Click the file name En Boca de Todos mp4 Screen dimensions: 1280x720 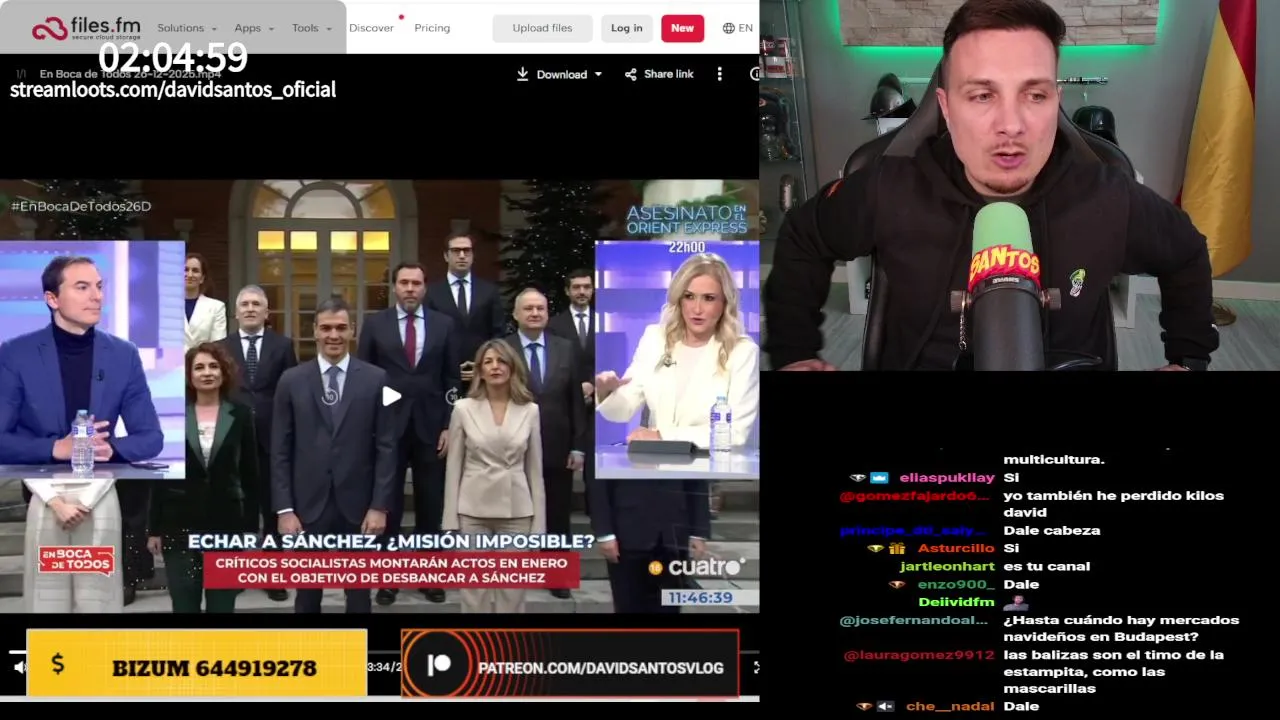click(130, 74)
